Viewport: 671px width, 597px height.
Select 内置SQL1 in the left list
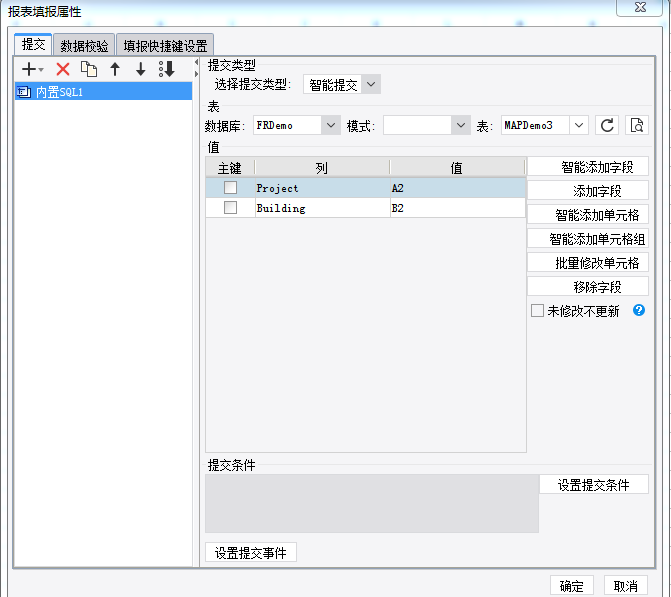point(60,91)
